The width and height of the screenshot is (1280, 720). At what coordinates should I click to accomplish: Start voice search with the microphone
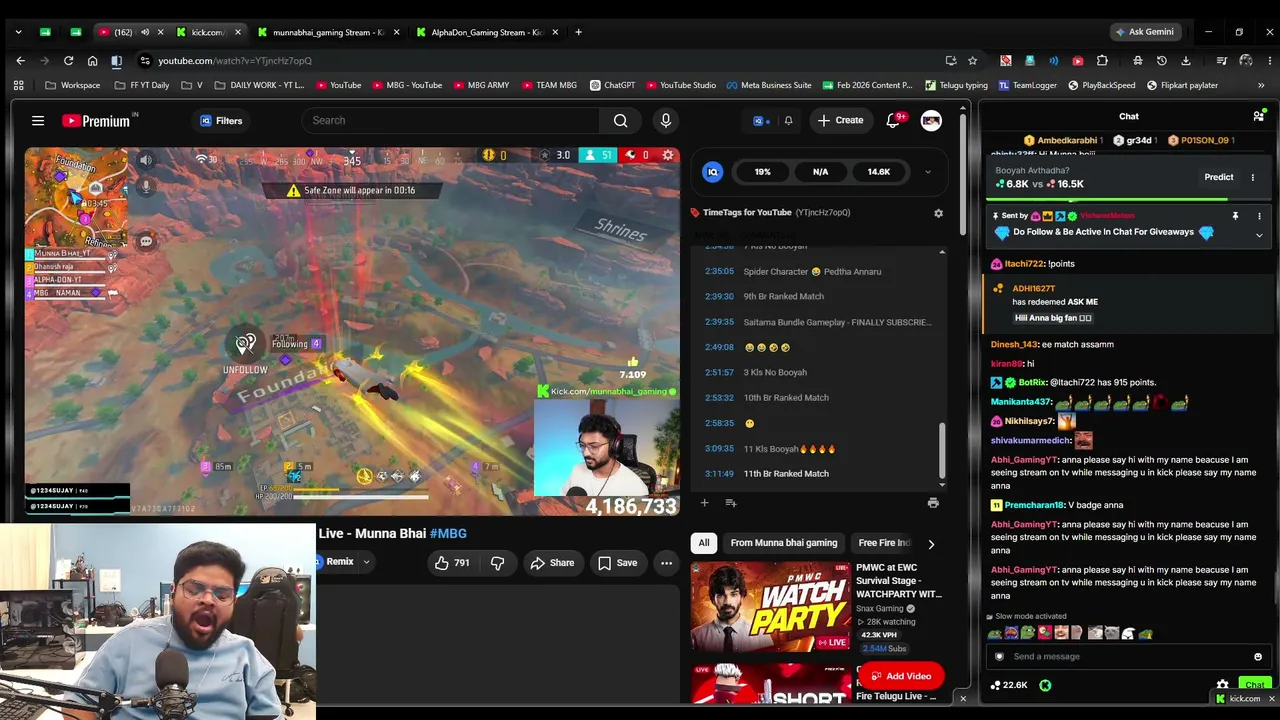[x=666, y=121]
